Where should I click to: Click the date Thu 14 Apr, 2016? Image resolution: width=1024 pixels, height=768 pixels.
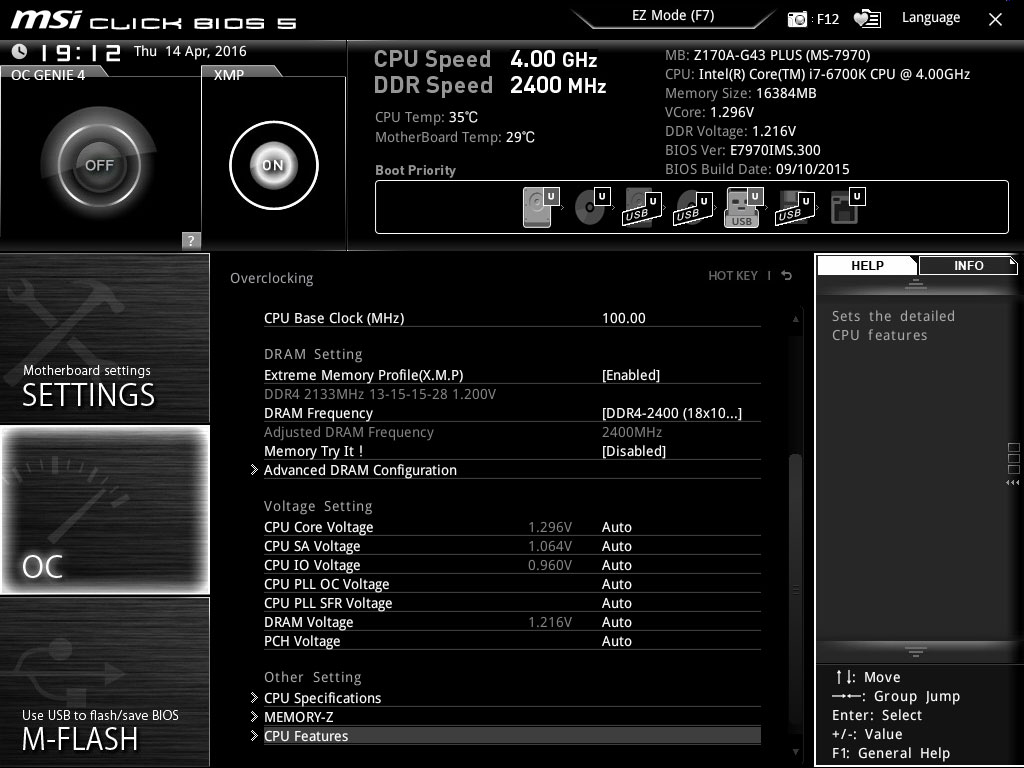190,51
